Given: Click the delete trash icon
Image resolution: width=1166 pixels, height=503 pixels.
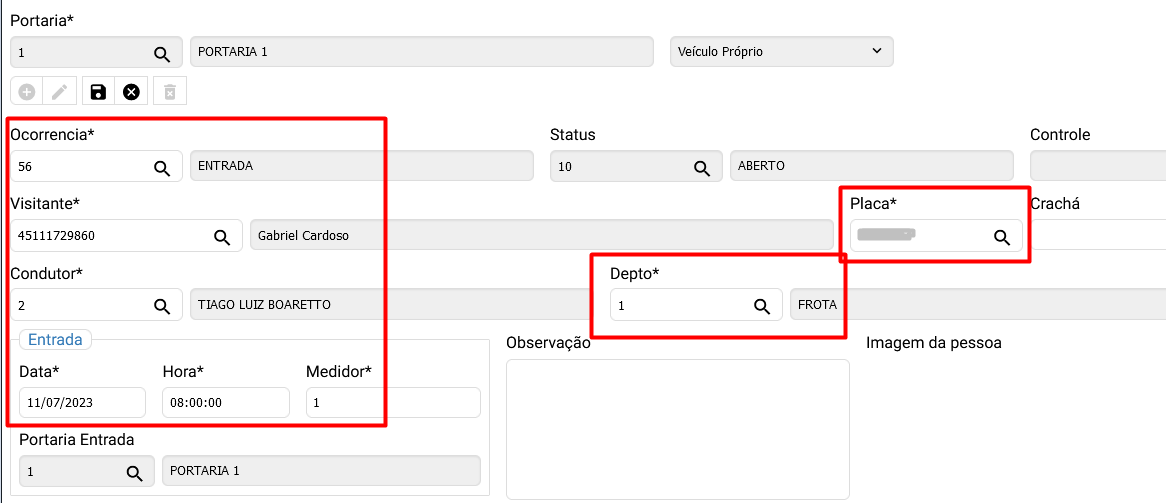Looking at the screenshot, I should click(x=170, y=92).
